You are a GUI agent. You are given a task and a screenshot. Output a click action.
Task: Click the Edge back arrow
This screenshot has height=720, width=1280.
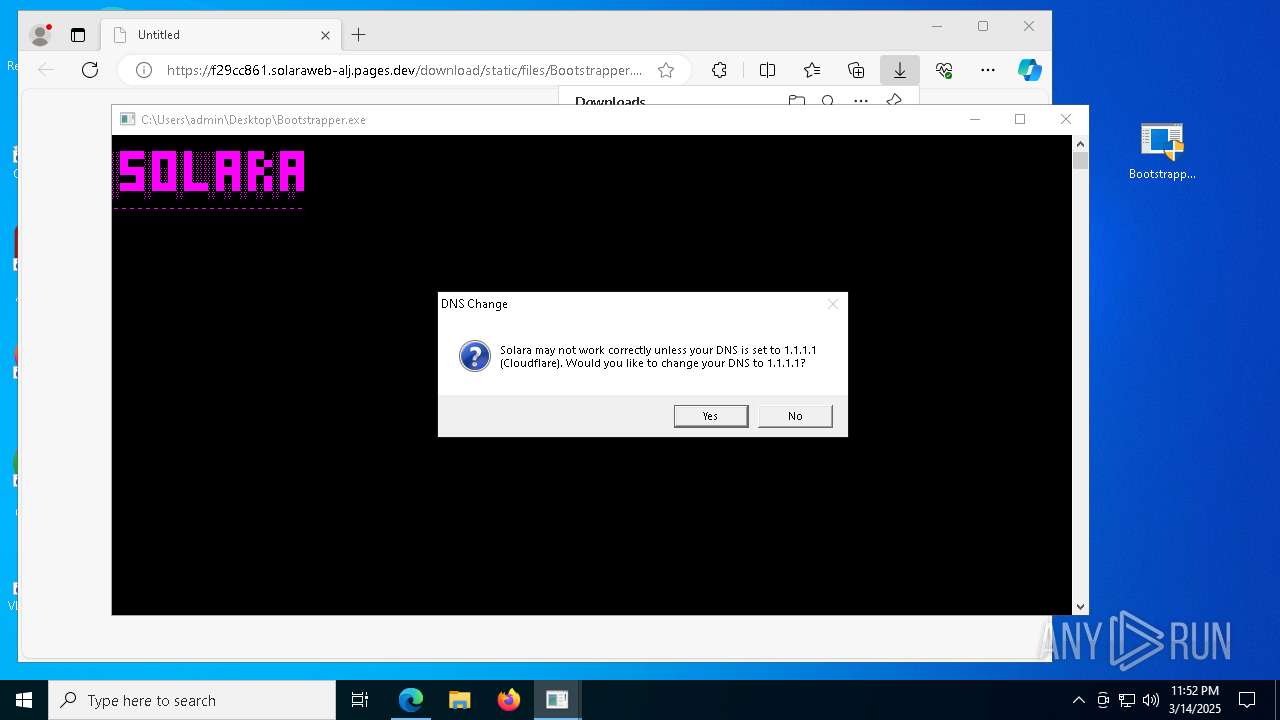click(45, 70)
